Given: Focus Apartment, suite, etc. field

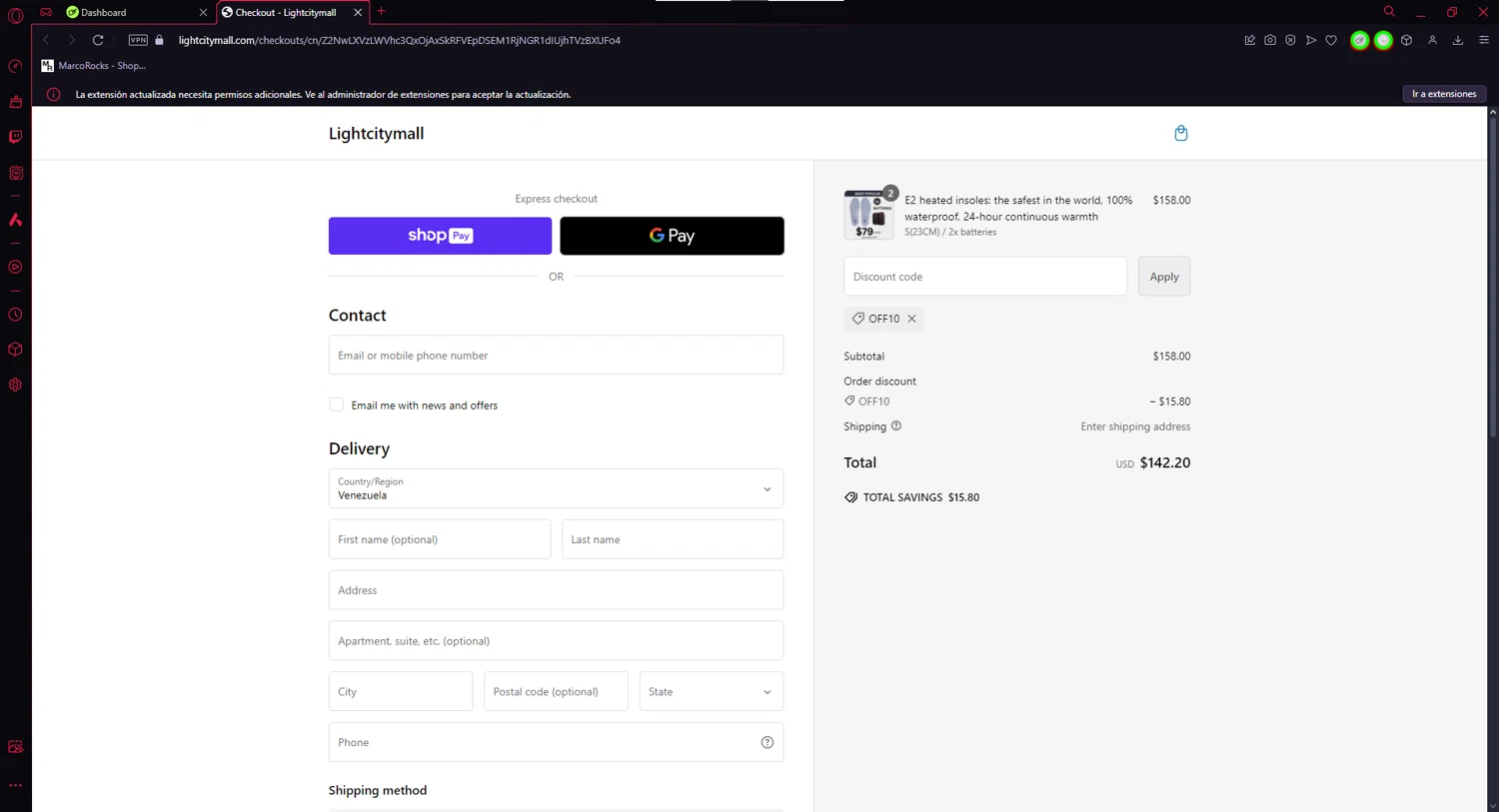Looking at the screenshot, I should pos(556,640).
